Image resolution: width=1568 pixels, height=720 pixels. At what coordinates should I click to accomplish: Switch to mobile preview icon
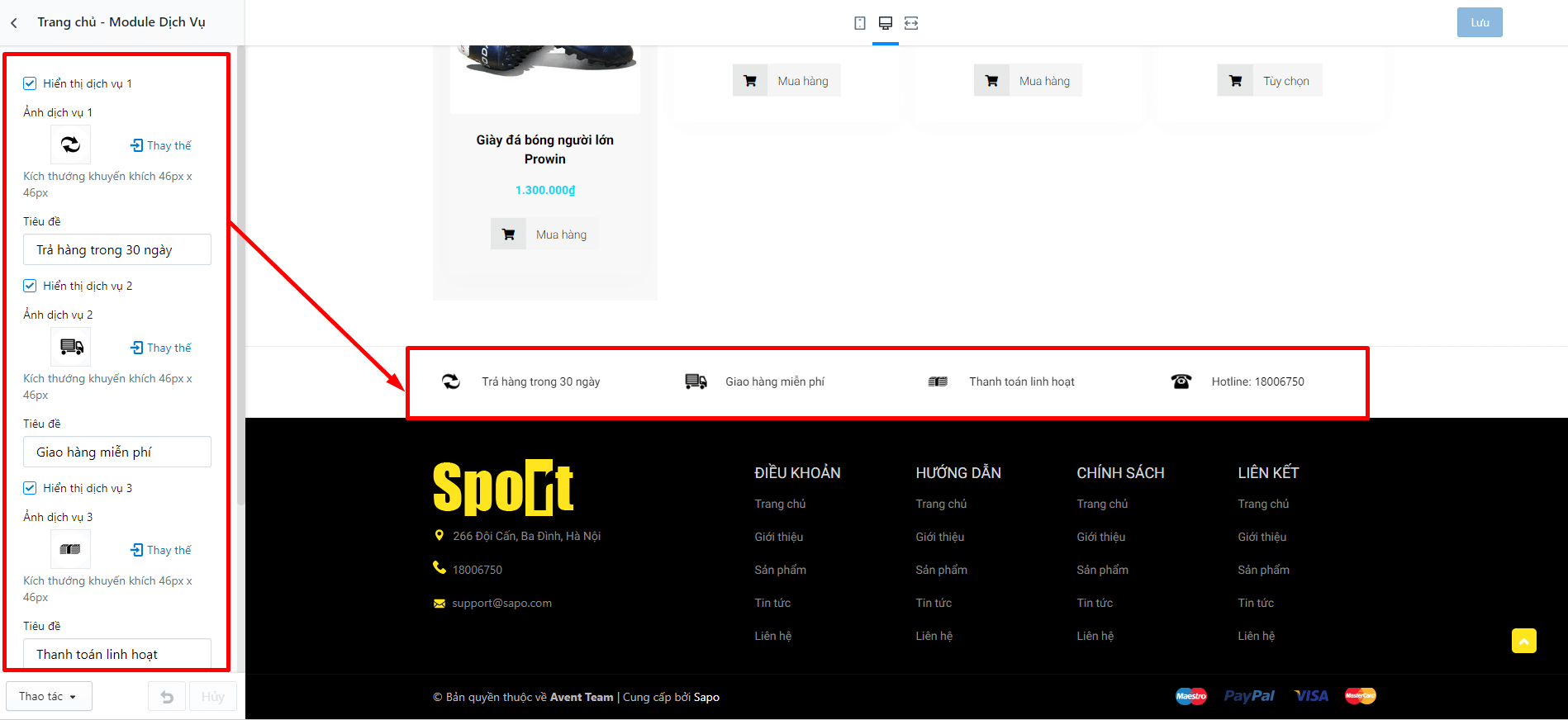coord(860,23)
